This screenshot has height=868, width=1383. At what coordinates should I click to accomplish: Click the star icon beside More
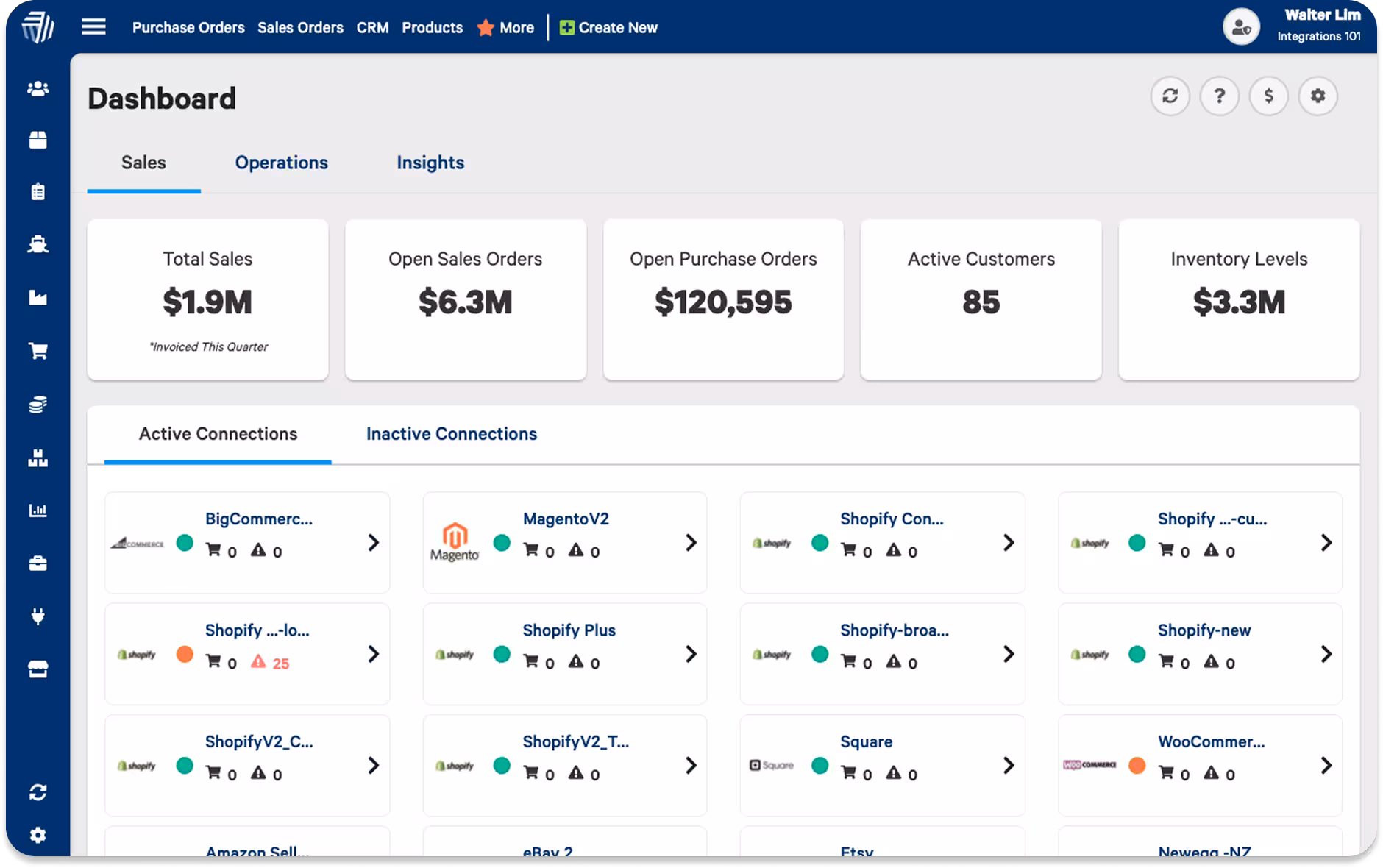click(486, 28)
